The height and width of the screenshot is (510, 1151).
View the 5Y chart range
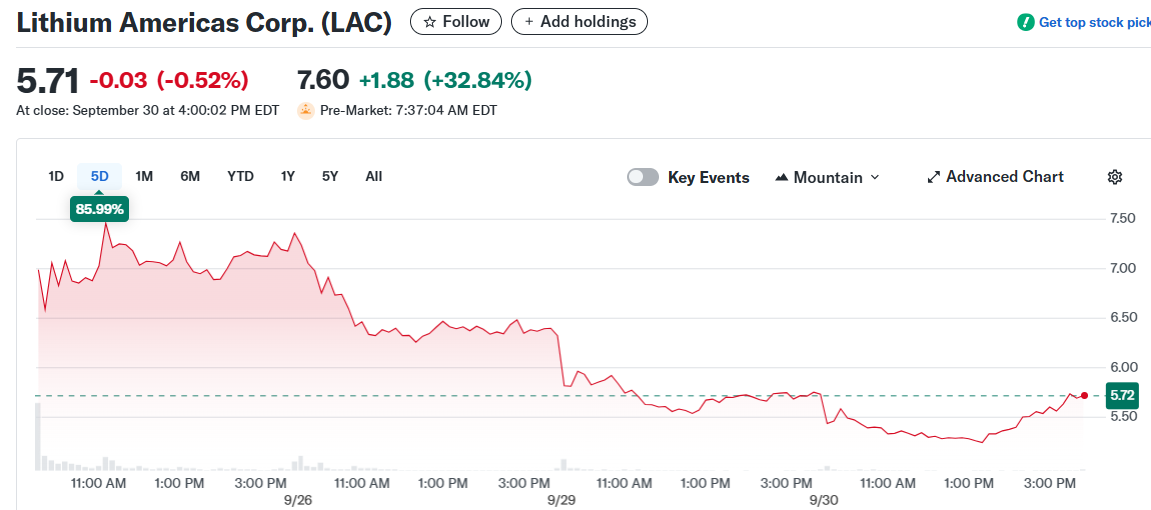coord(330,177)
